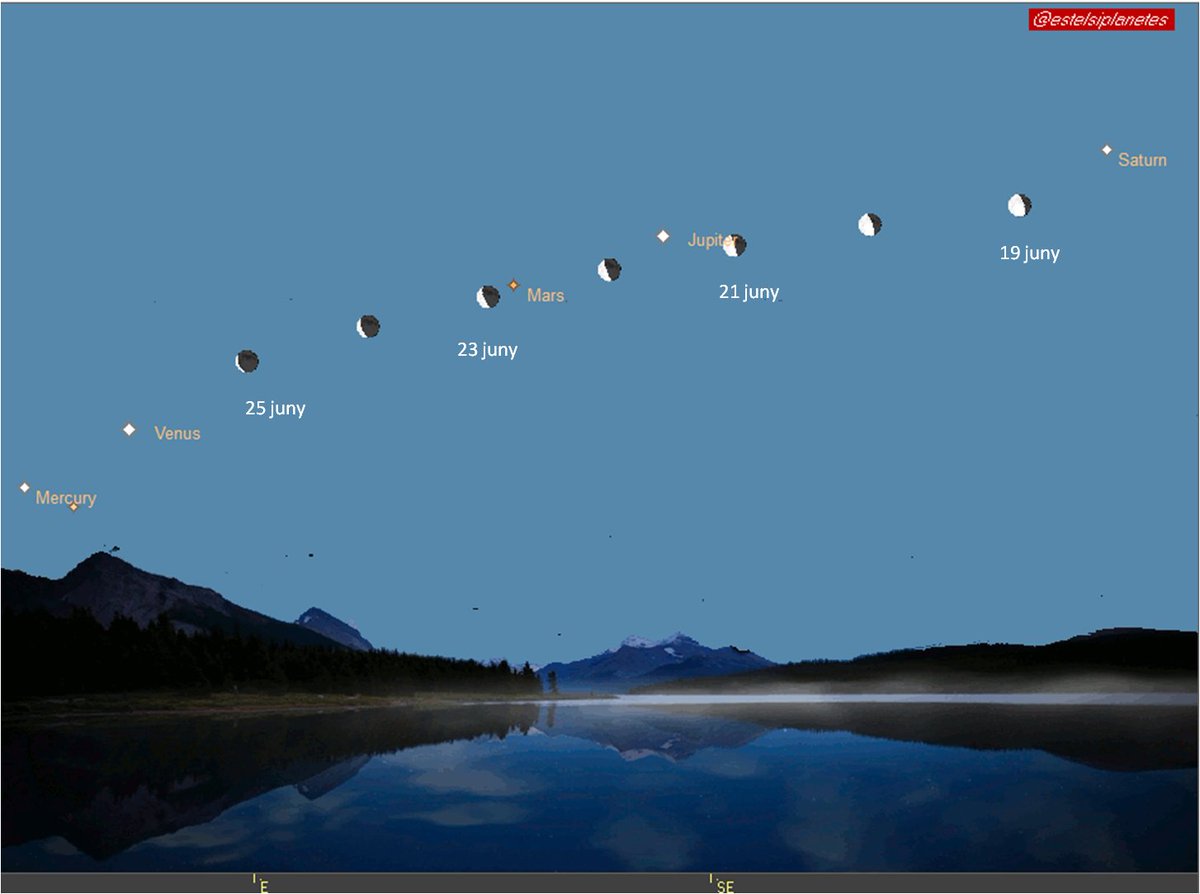This screenshot has width=1200, height=894.
Task: Select the Moon above 21 juny
Action: [x=735, y=245]
